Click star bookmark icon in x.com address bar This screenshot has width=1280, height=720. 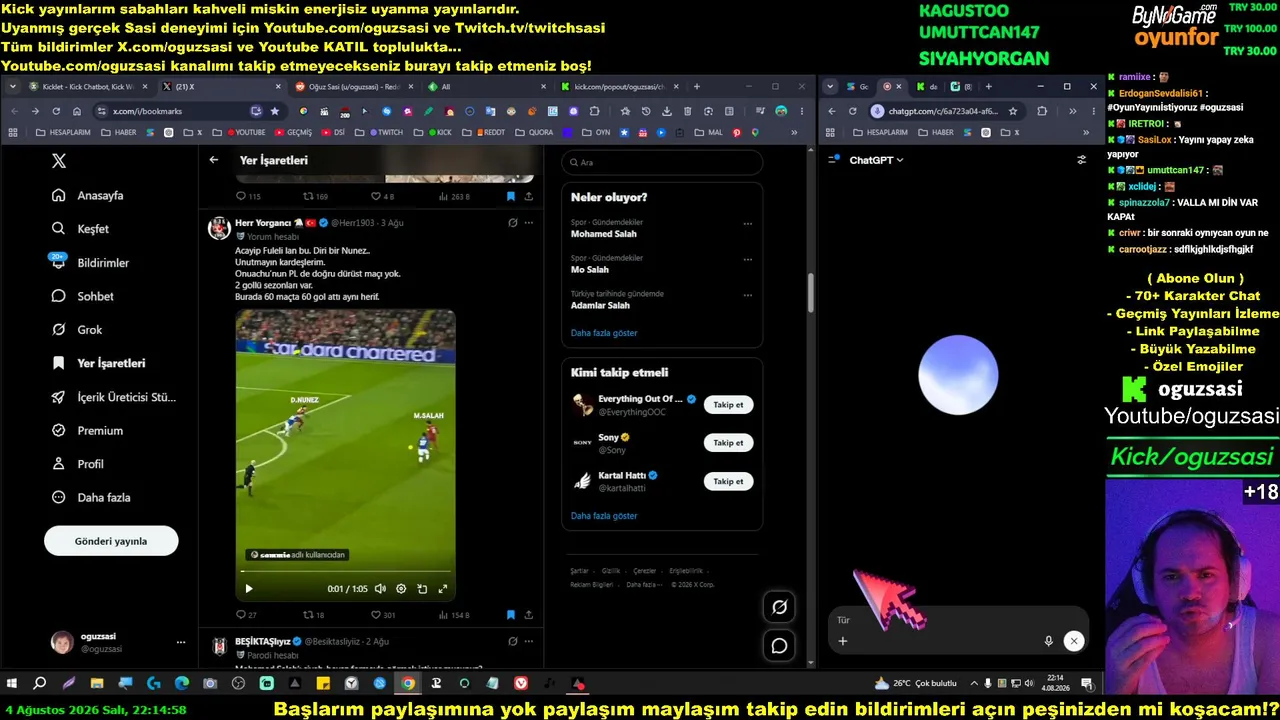click(x=275, y=111)
